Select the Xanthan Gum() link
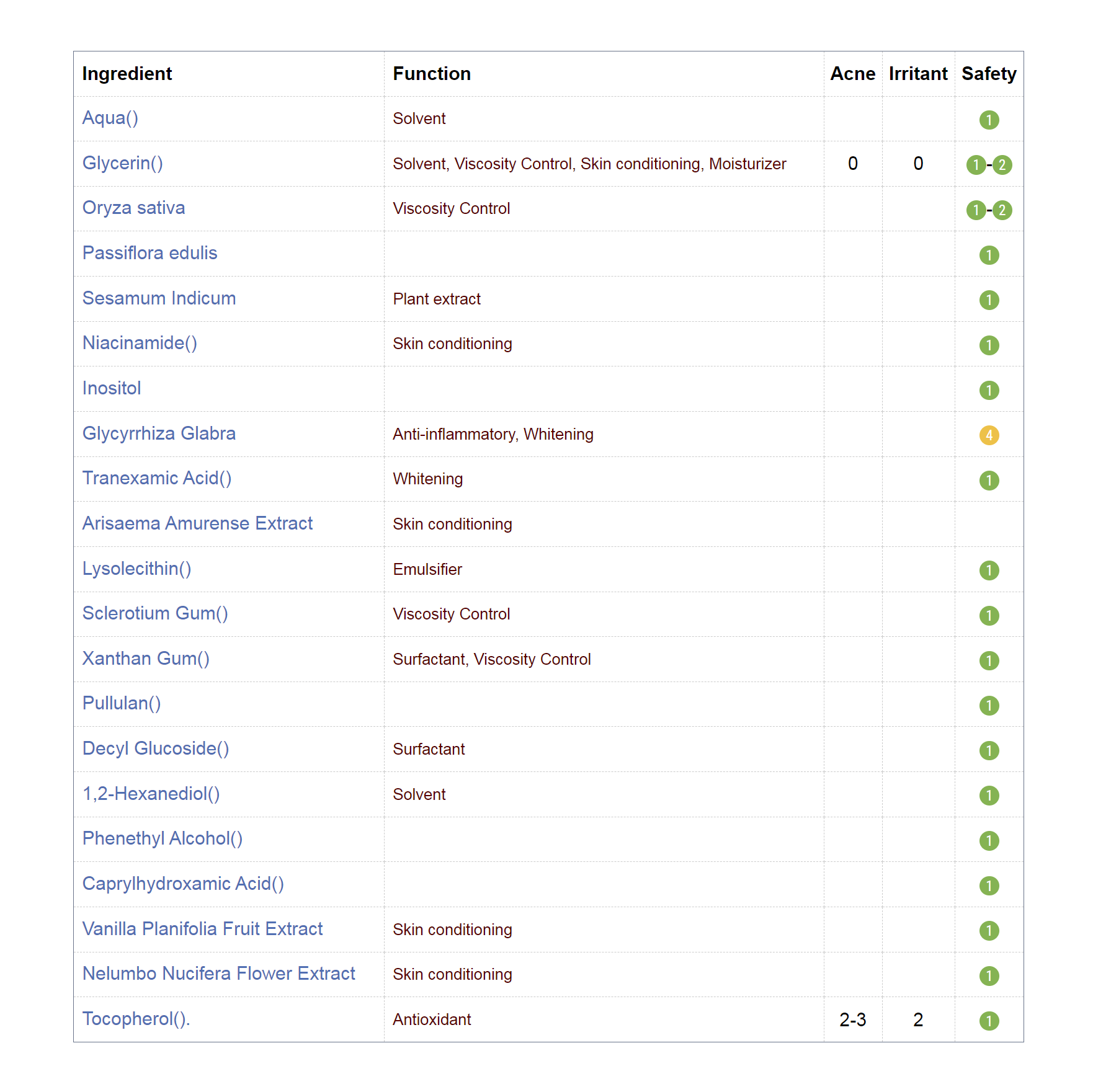This screenshot has height=1092, width=1093. click(x=146, y=659)
